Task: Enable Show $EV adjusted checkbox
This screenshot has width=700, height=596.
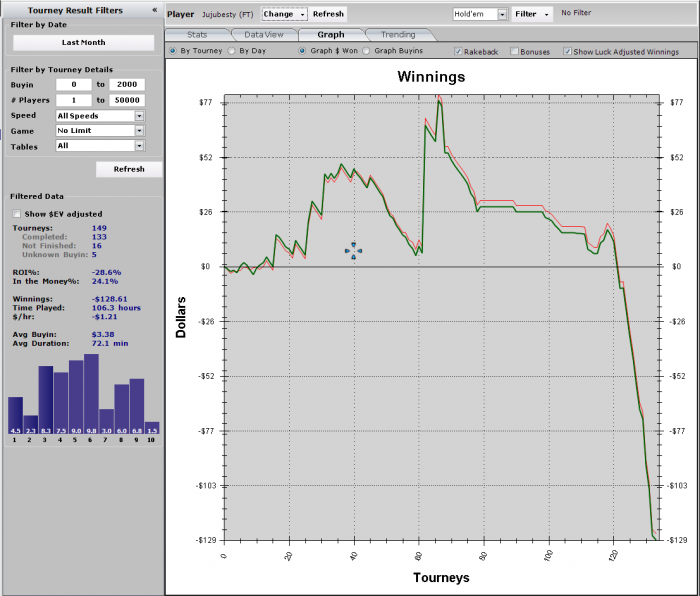Action: click(x=17, y=214)
